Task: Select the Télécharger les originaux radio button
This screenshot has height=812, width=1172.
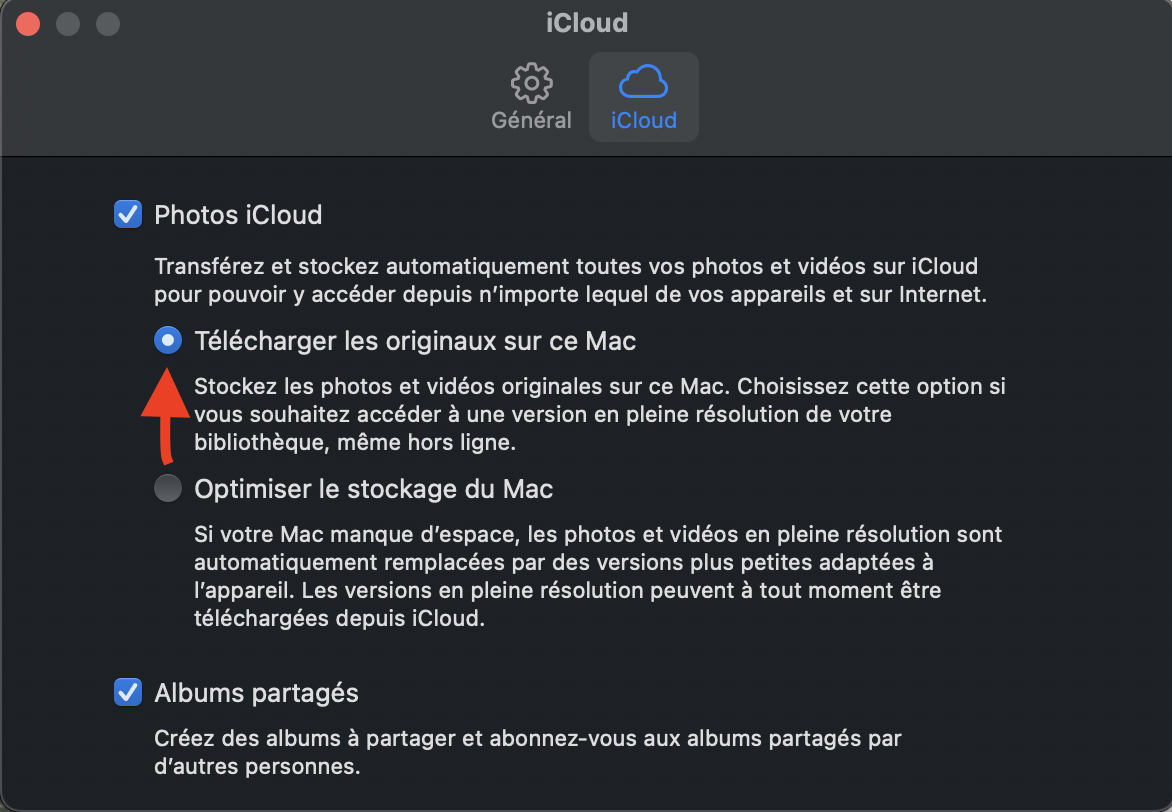Action: 168,341
